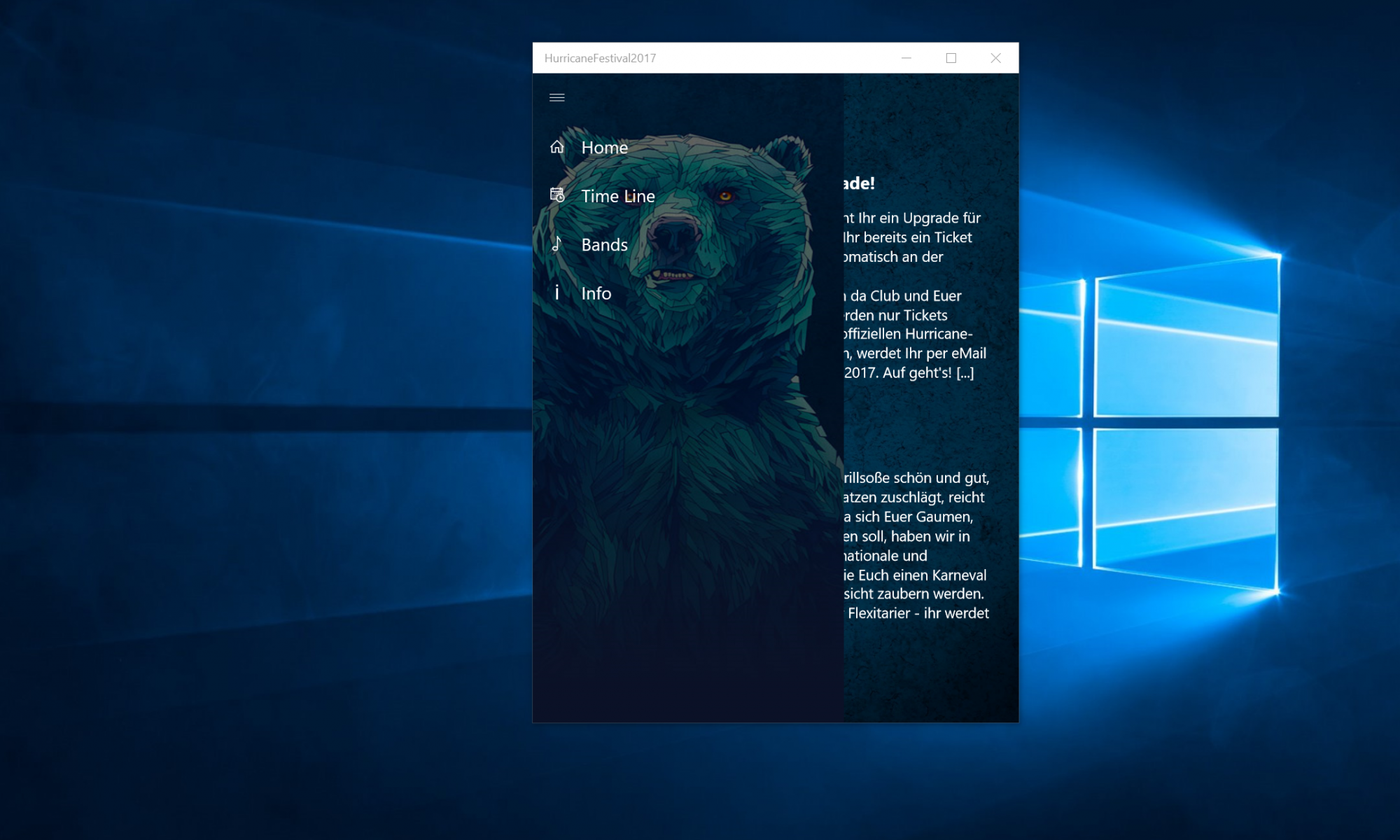Click the Bands music note icon

tap(557, 244)
